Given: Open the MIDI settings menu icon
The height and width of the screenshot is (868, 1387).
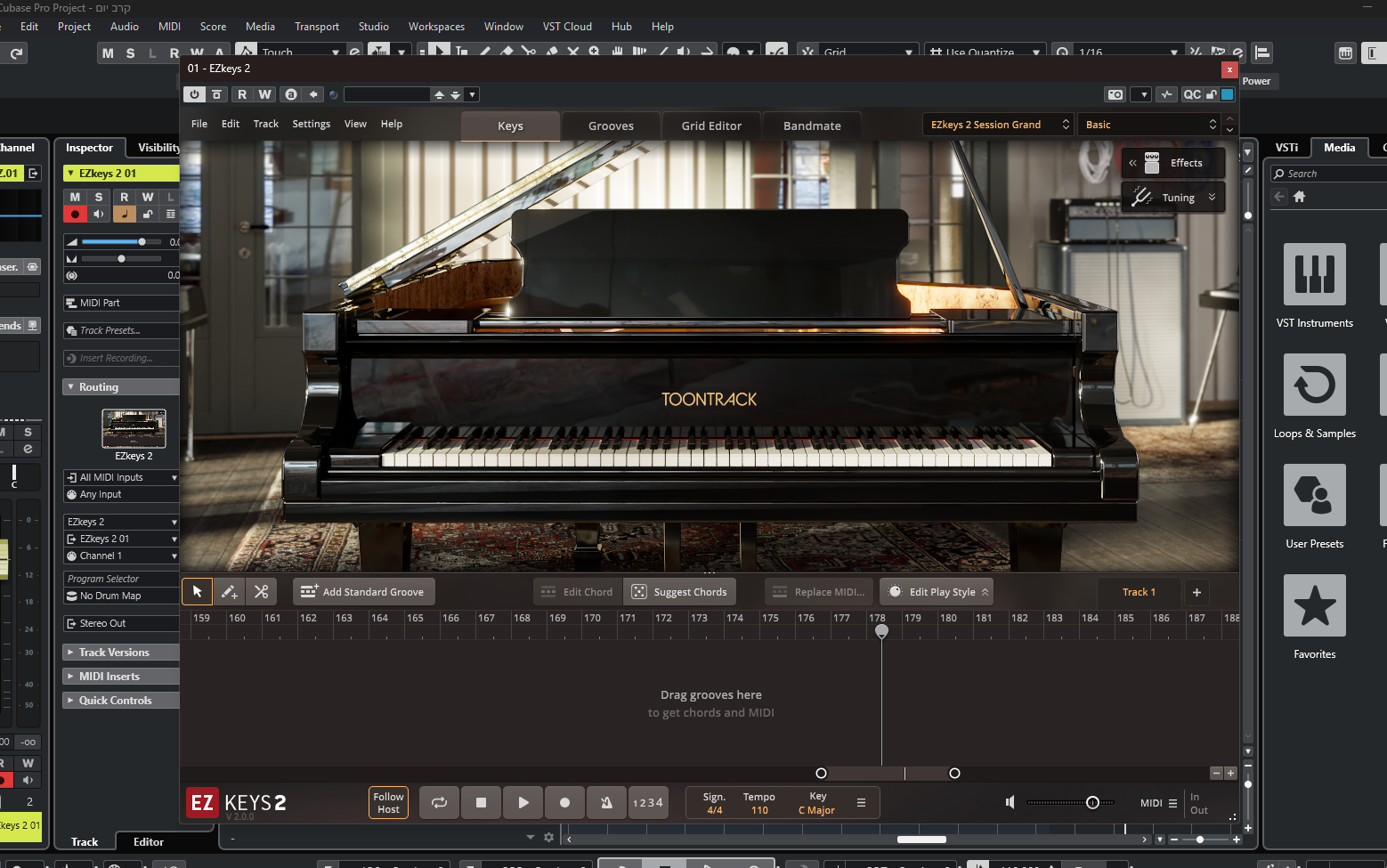Looking at the screenshot, I should 1172,803.
